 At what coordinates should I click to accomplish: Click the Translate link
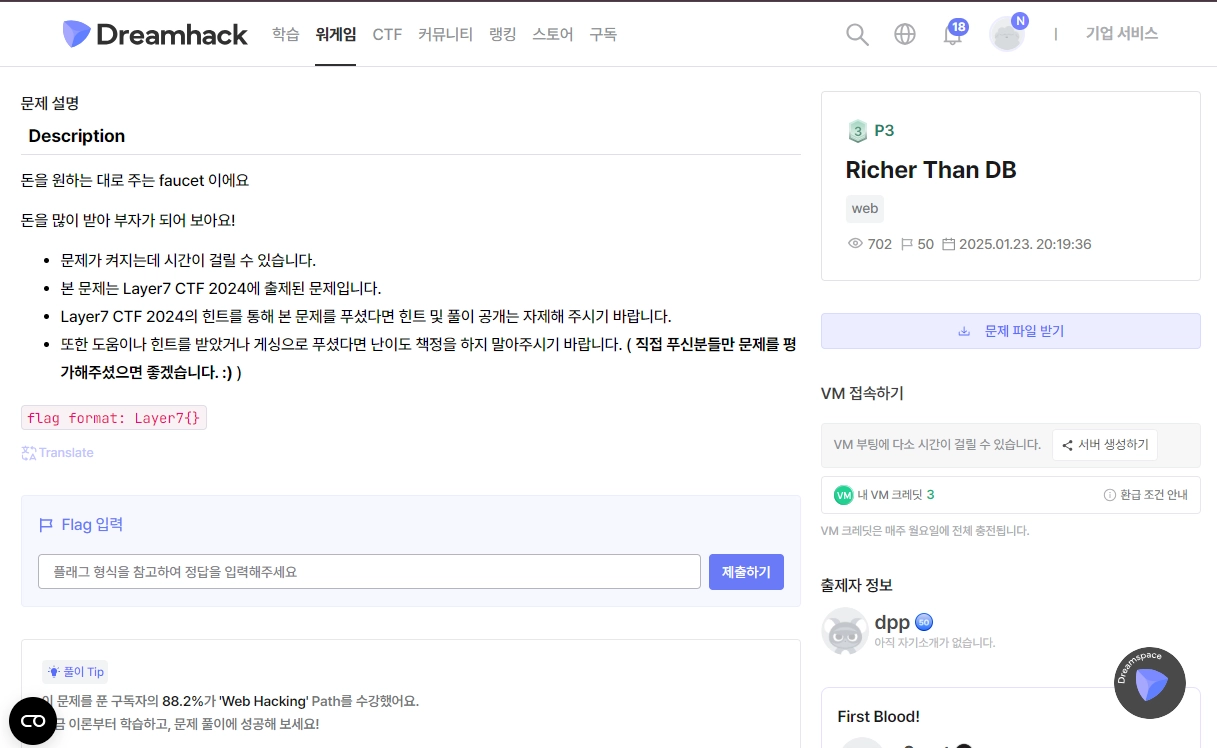coord(66,453)
